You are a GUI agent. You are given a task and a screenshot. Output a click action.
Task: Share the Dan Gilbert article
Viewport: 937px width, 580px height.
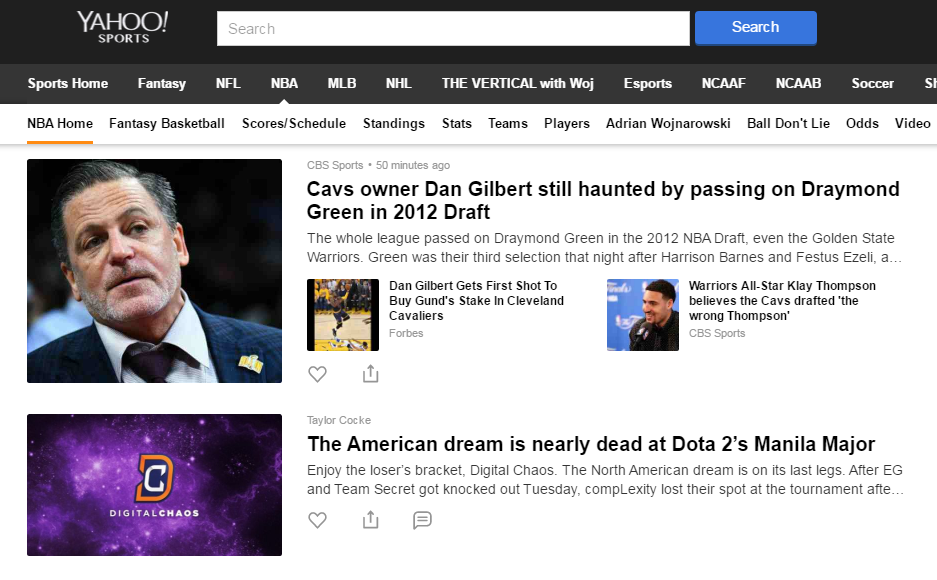click(370, 374)
